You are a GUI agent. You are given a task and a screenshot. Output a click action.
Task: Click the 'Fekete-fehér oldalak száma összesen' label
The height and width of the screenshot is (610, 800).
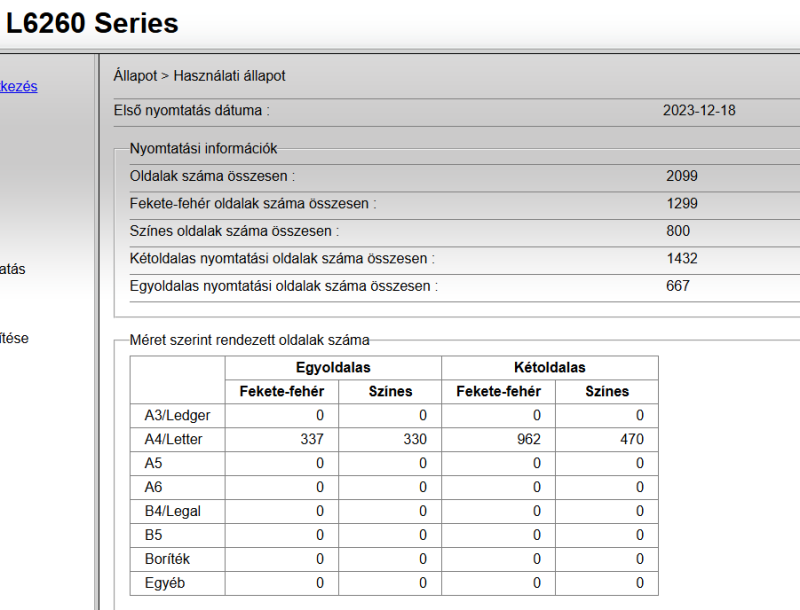click(252, 203)
